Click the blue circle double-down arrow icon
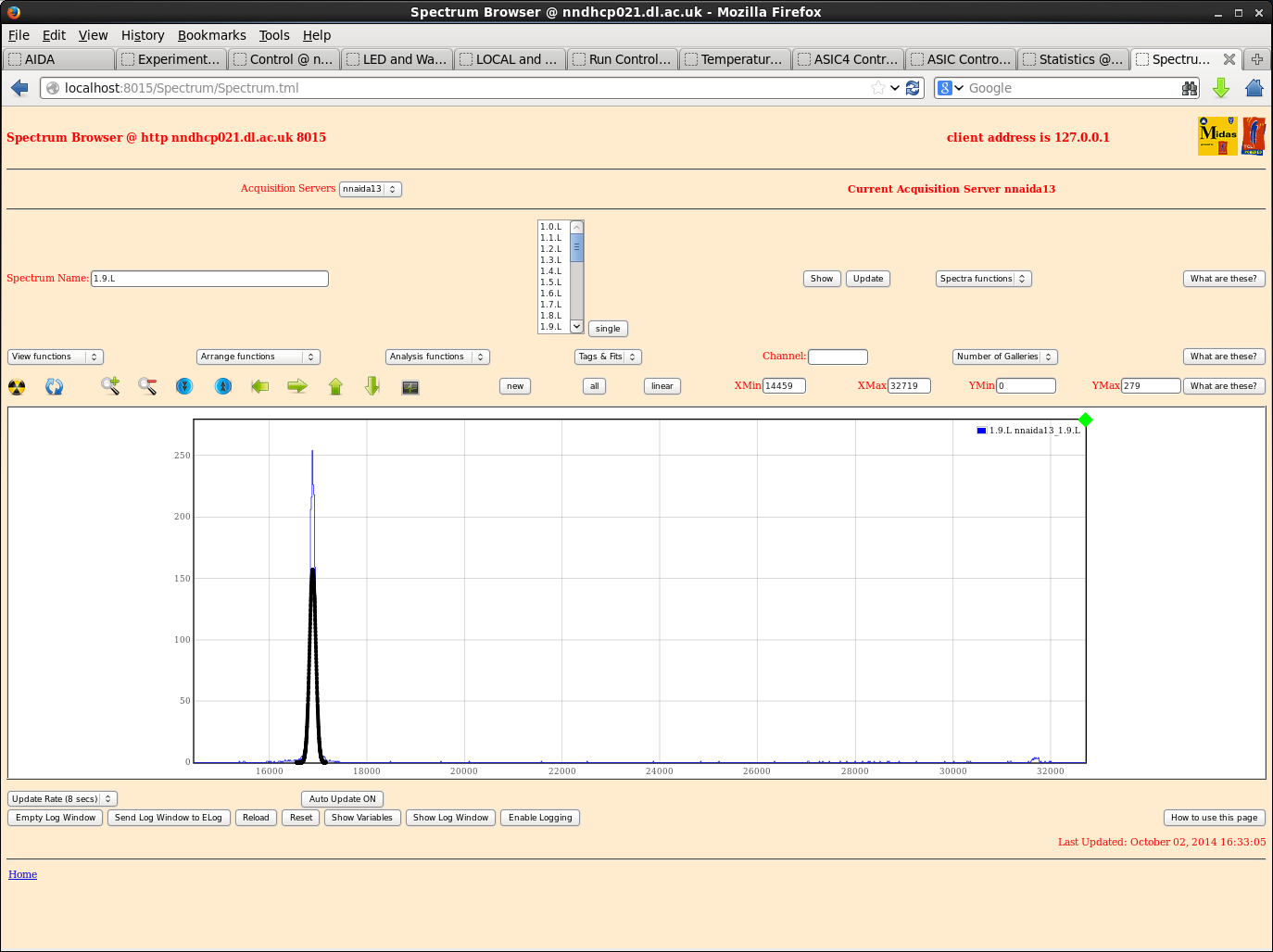 184,386
